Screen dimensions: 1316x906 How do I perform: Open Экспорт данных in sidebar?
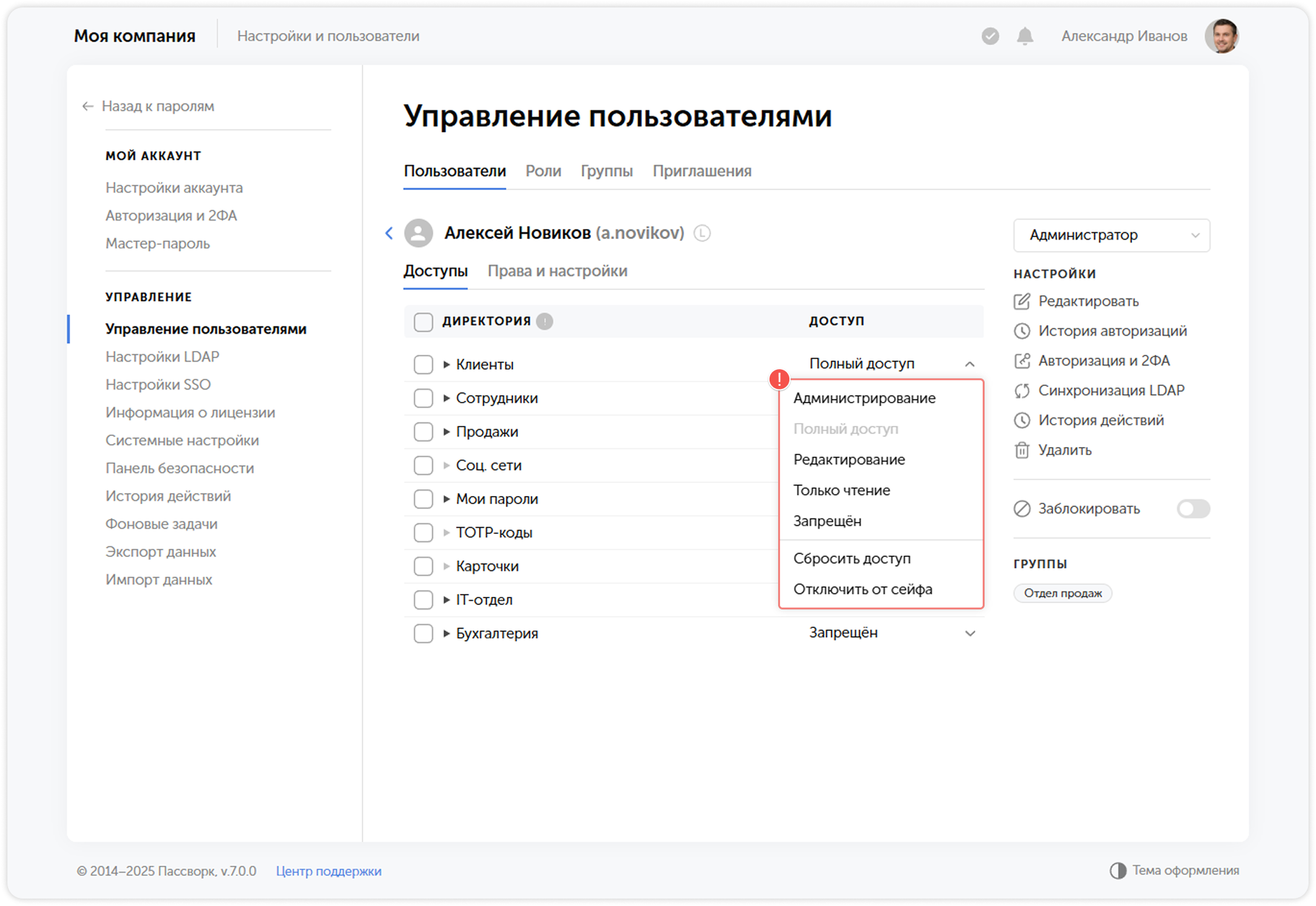pos(160,552)
